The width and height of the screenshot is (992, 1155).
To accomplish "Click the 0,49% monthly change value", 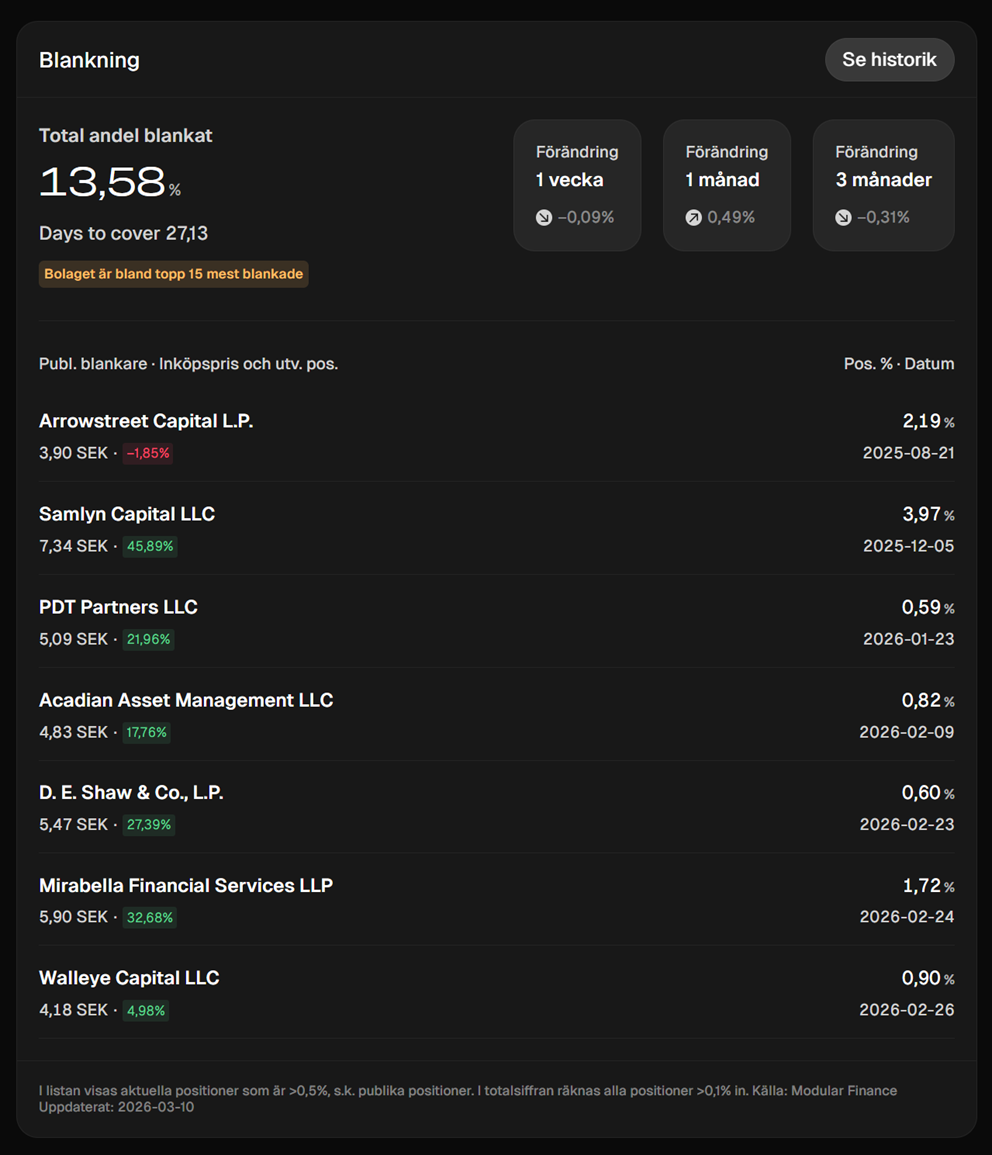I will [x=731, y=217].
